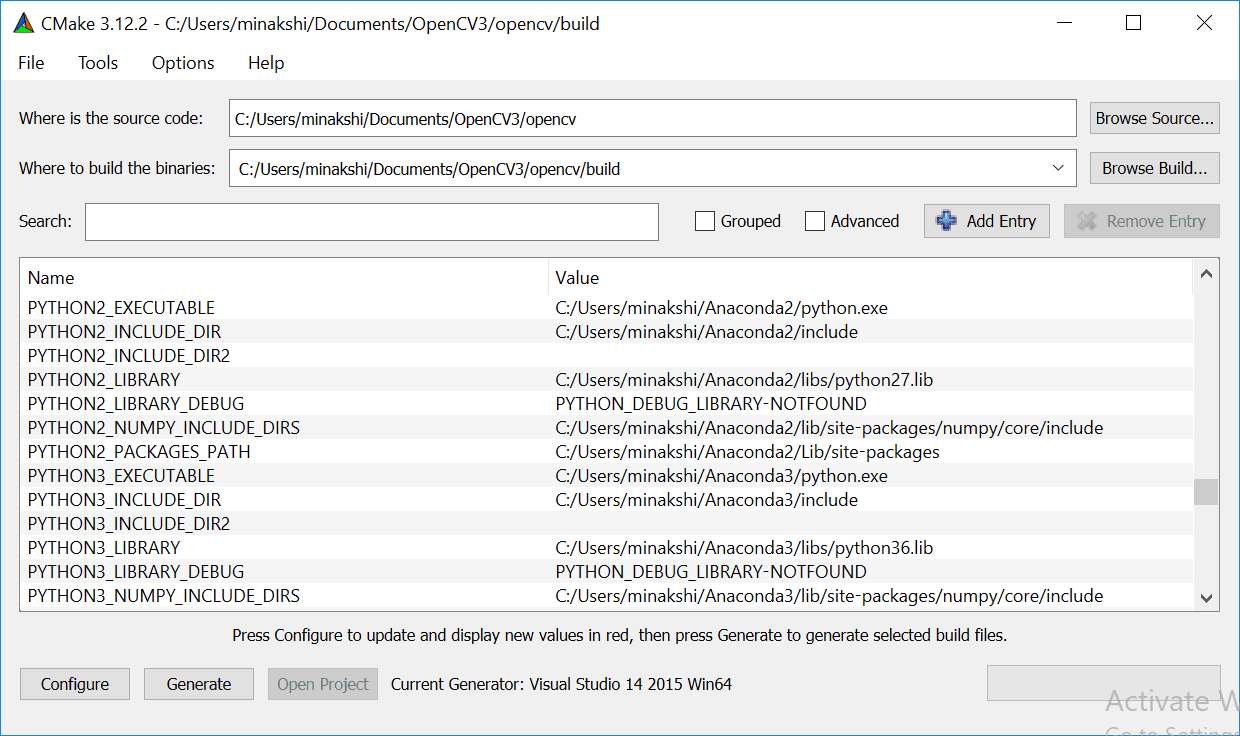Click the CMake logo icon in title bar

(25, 23)
